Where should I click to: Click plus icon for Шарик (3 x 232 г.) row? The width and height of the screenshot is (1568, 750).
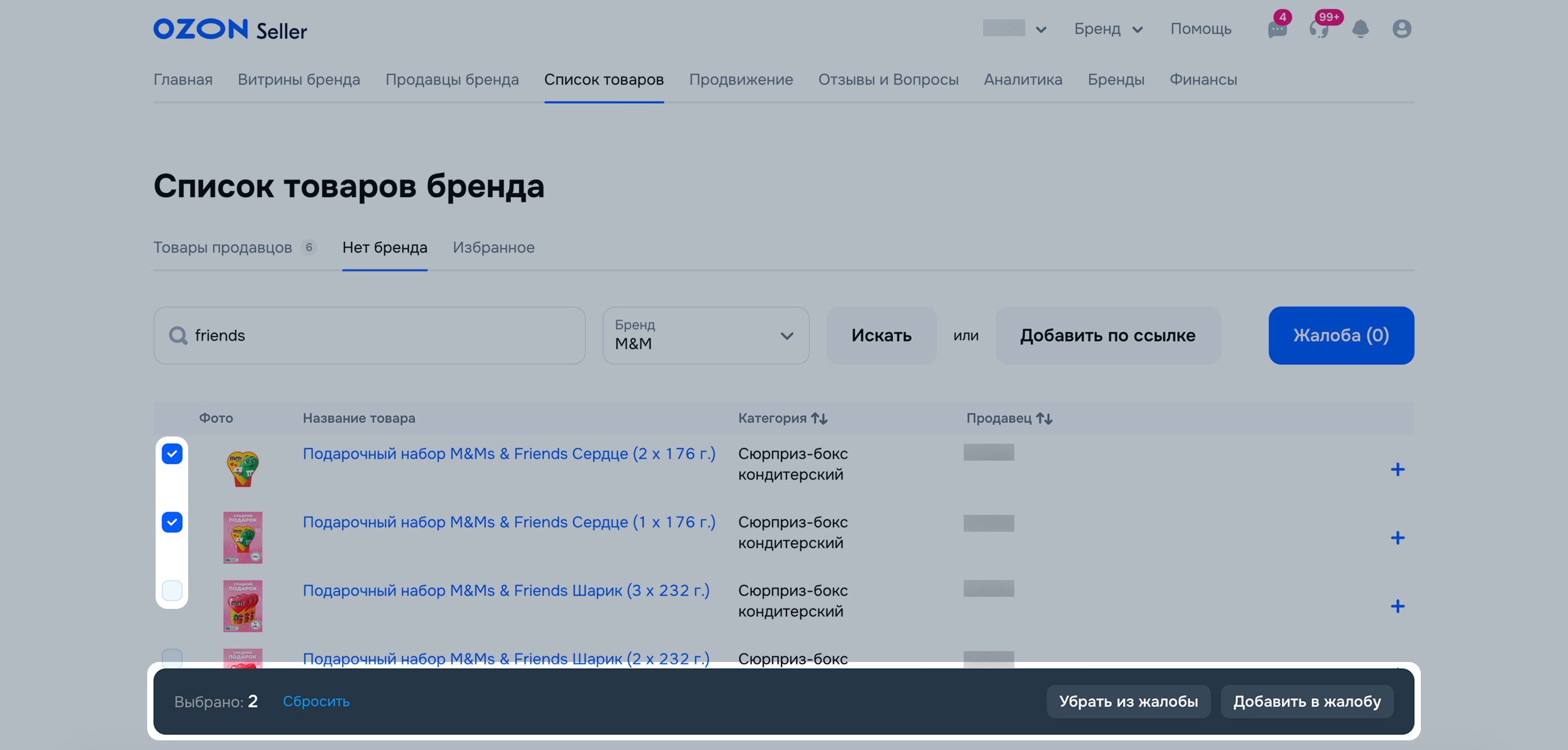[x=1397, y=607]
